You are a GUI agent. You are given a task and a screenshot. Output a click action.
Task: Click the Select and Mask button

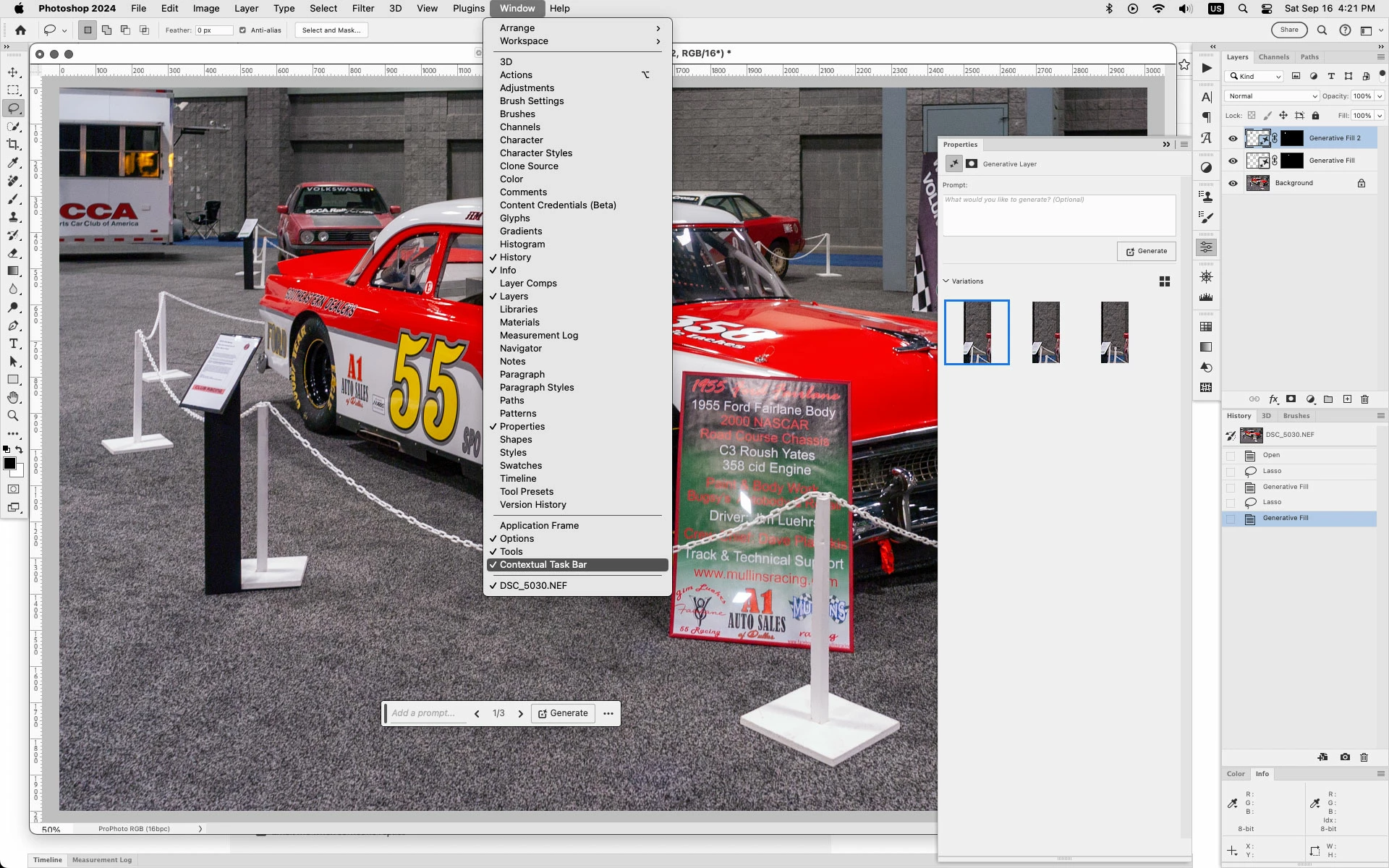(331, 30)
